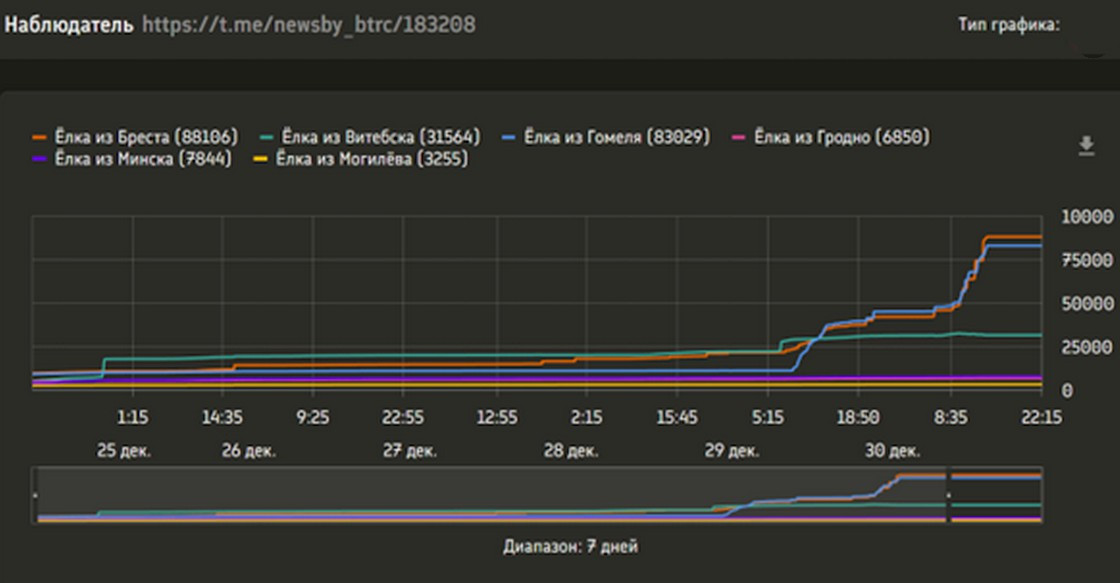Click the teal Витебск color marker

click(266, 137)
